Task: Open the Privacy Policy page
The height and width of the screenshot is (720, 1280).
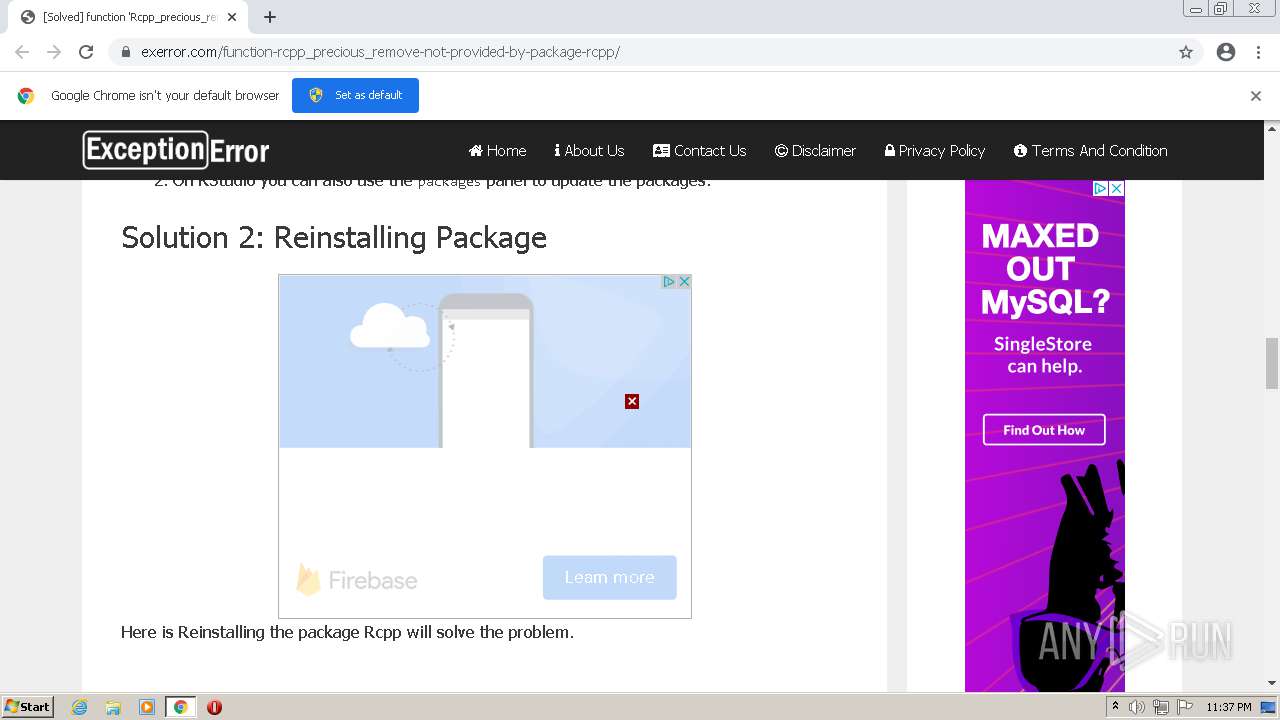Action: coord(935,151)
